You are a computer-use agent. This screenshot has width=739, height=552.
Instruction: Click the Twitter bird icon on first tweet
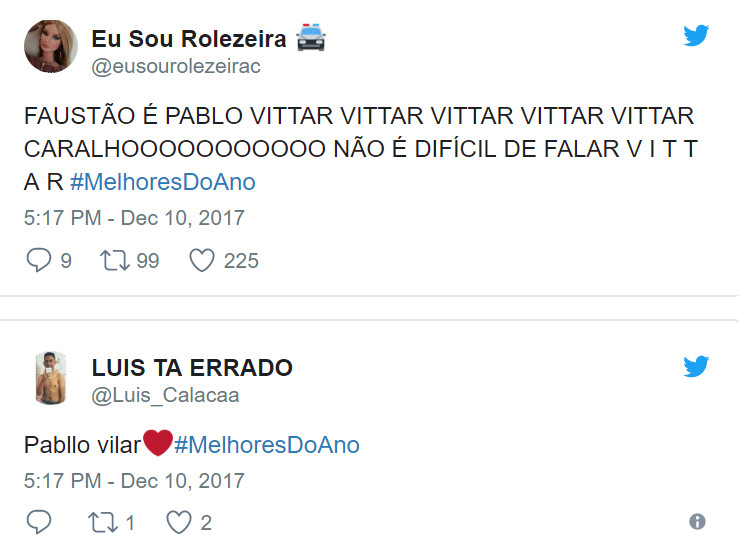click(x=696, y=35)
